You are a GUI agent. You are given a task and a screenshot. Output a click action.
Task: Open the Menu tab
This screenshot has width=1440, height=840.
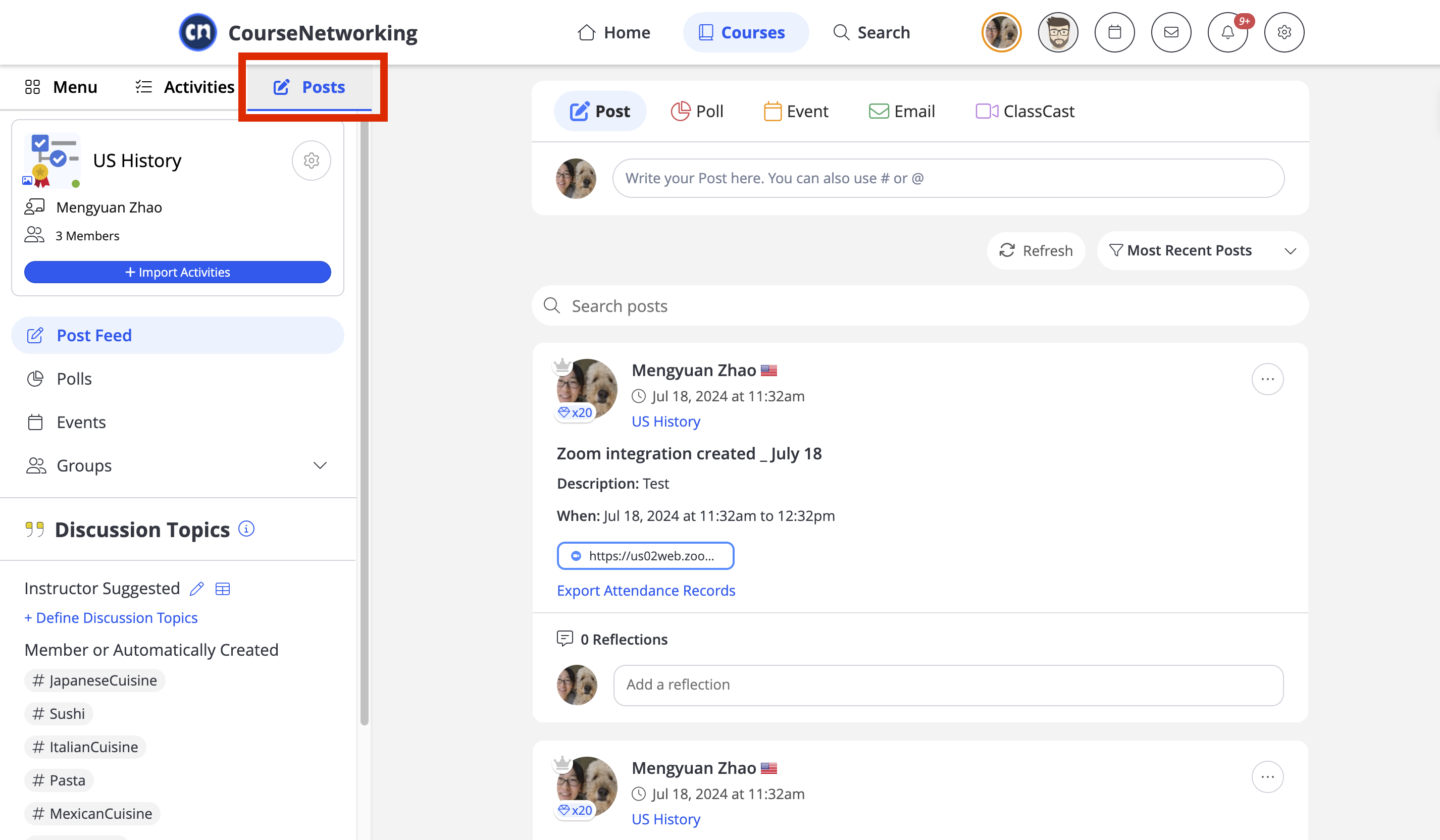(61, 87)
